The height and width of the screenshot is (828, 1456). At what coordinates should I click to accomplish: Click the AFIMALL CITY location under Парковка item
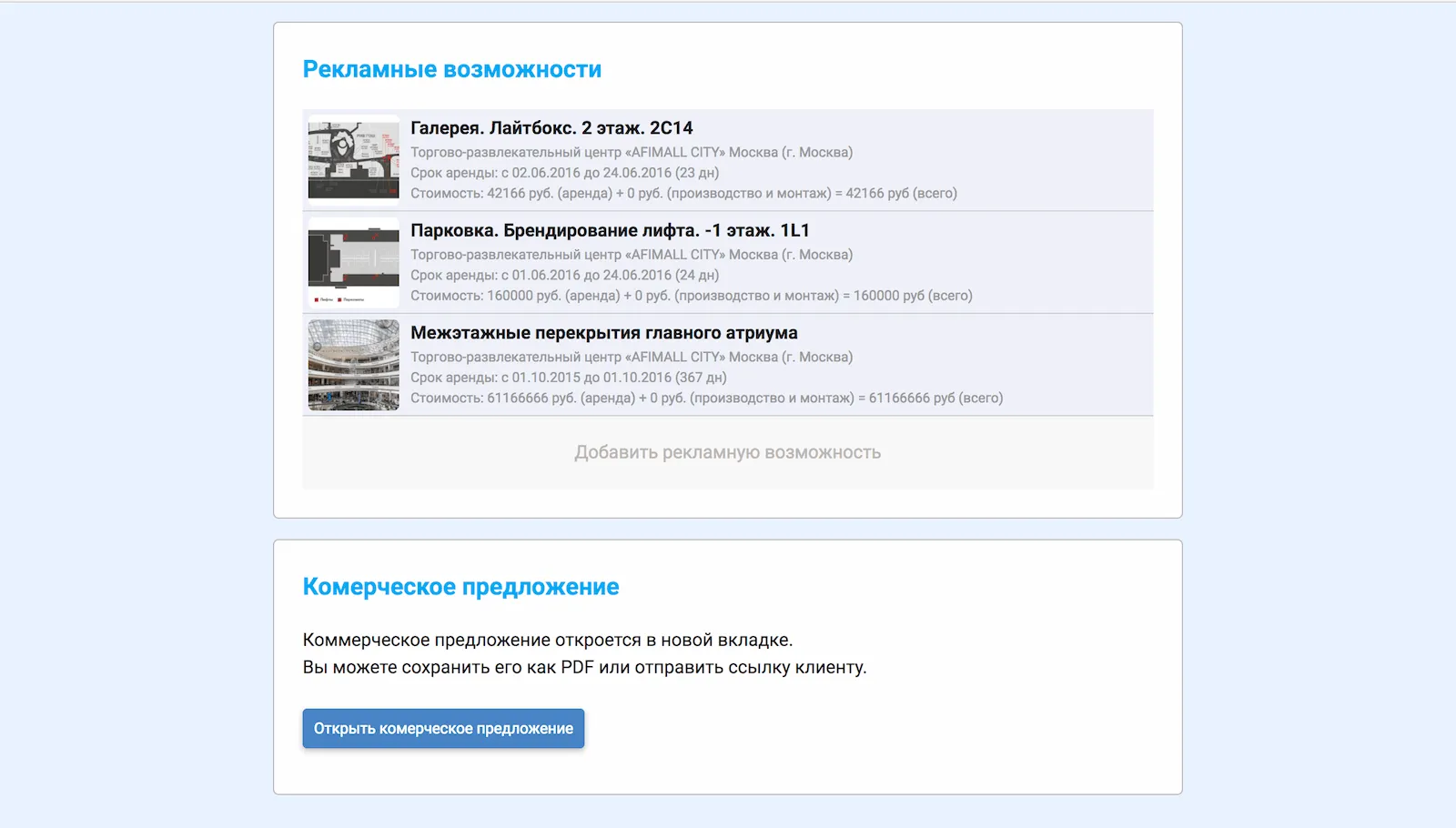click(x=632, y=255)
